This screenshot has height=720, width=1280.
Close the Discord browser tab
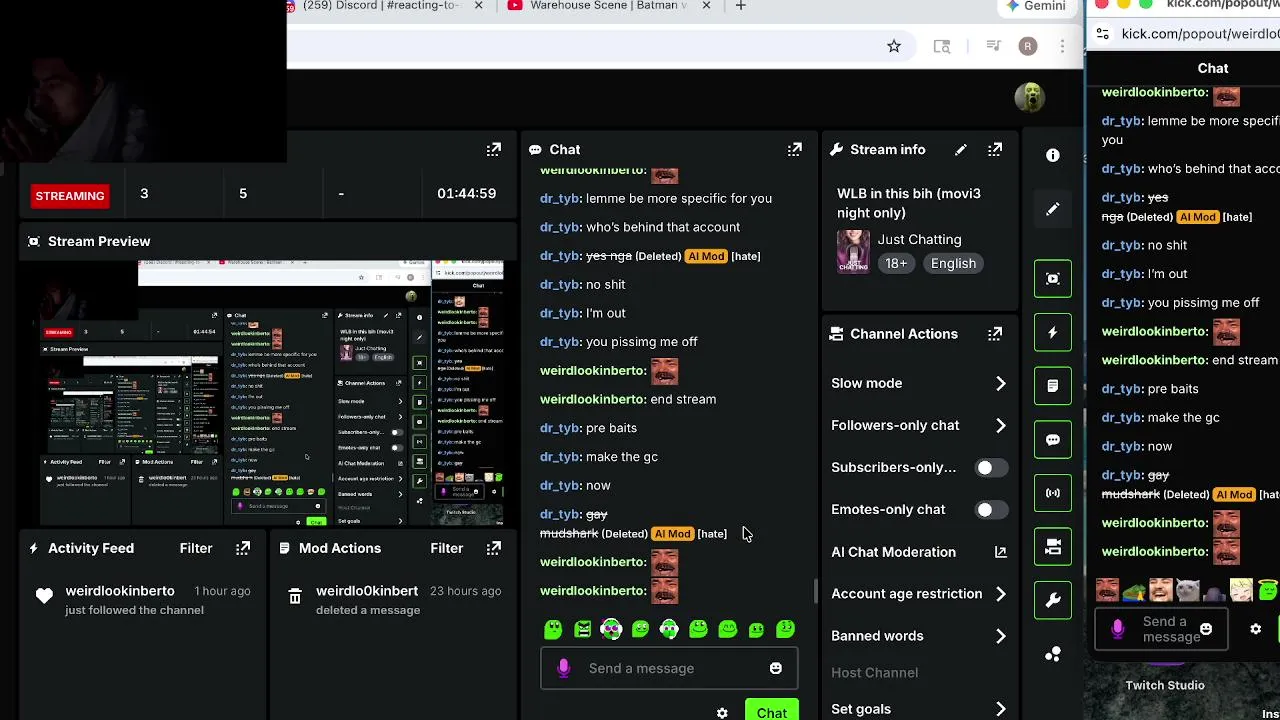(x=478, y=6)
